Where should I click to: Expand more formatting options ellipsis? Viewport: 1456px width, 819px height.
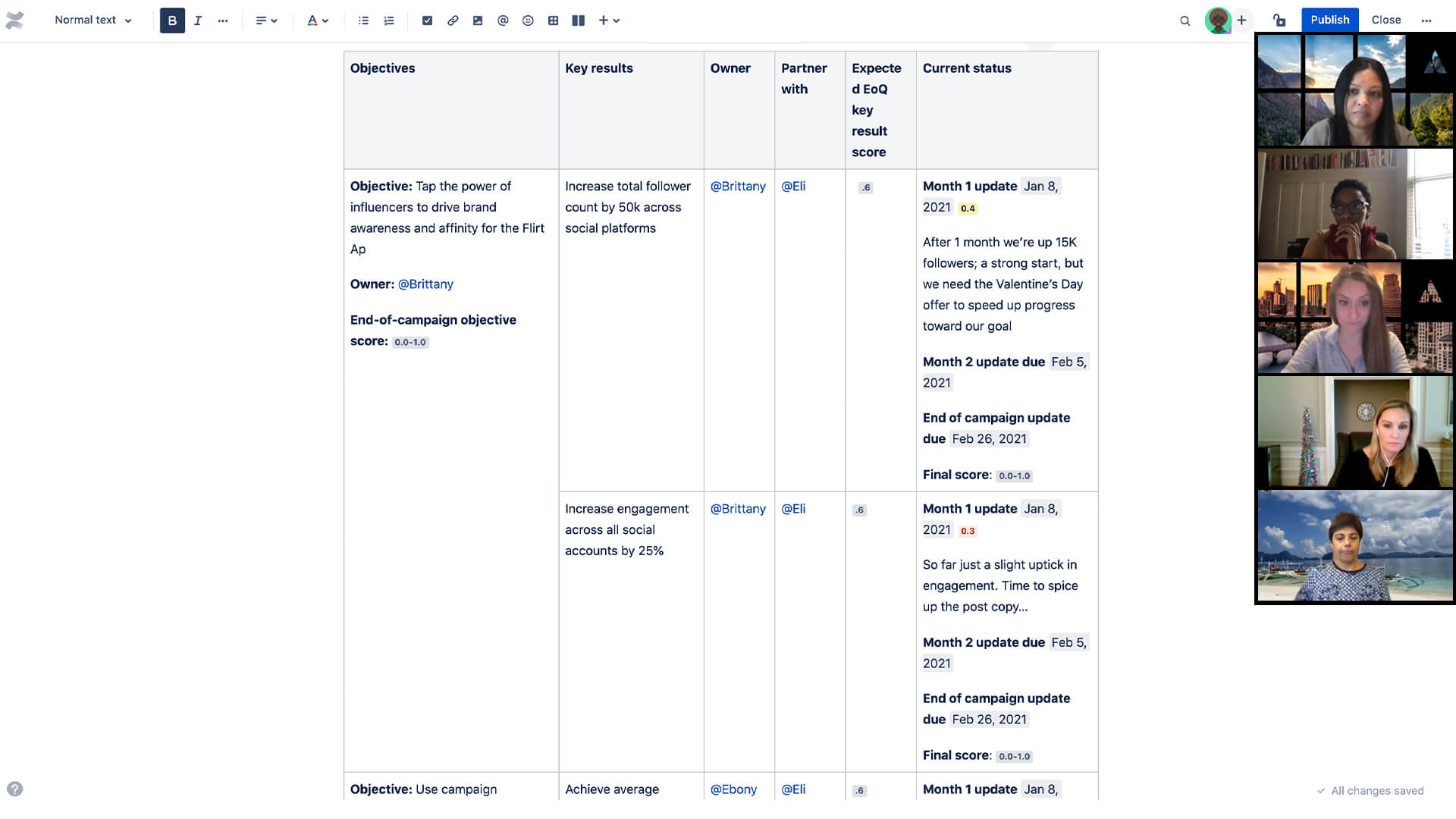pyautogui.click(x=223, y=20)
